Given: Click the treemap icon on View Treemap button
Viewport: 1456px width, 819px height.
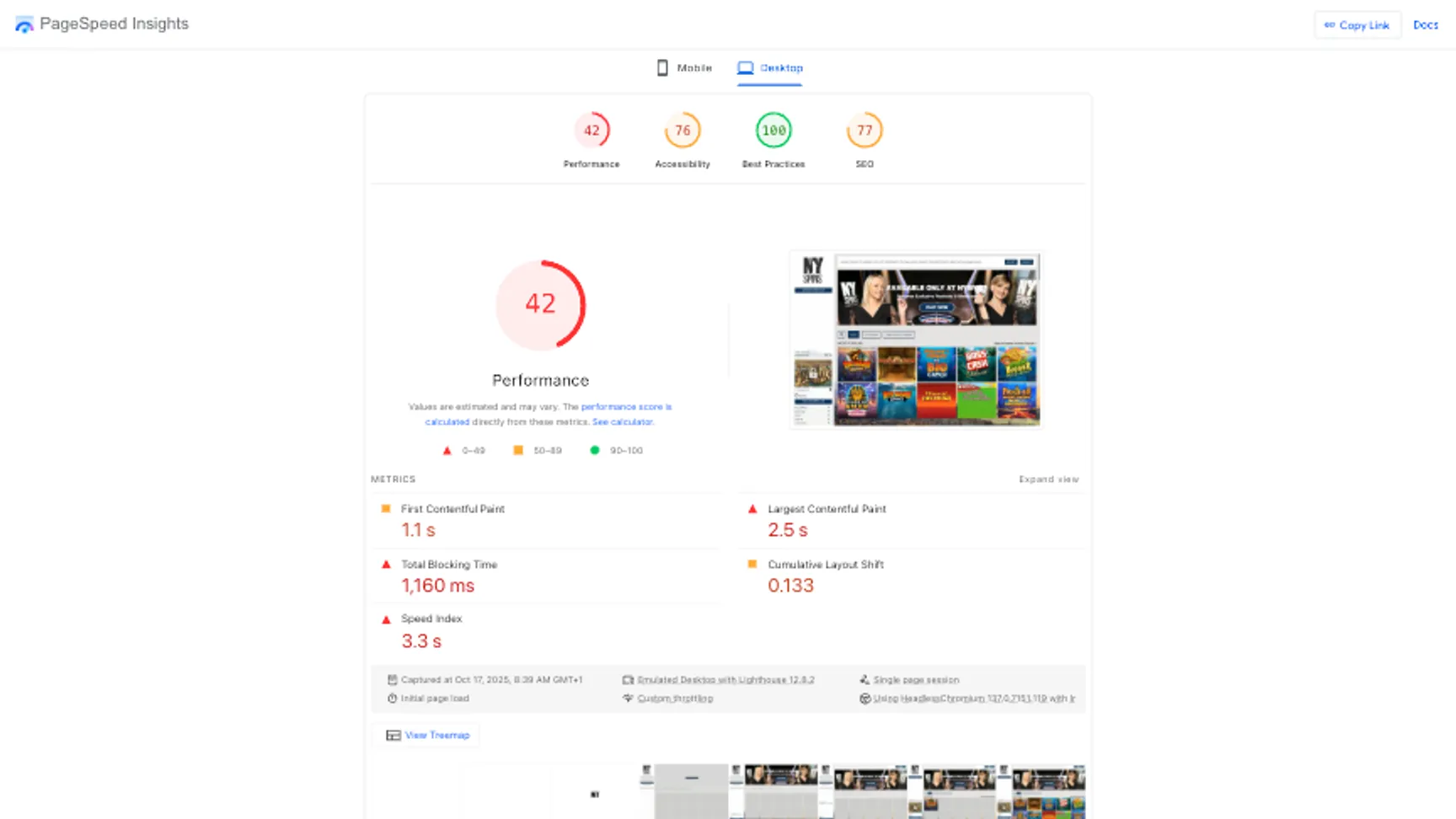Looking at the screenshot, I should pos(393,735).
